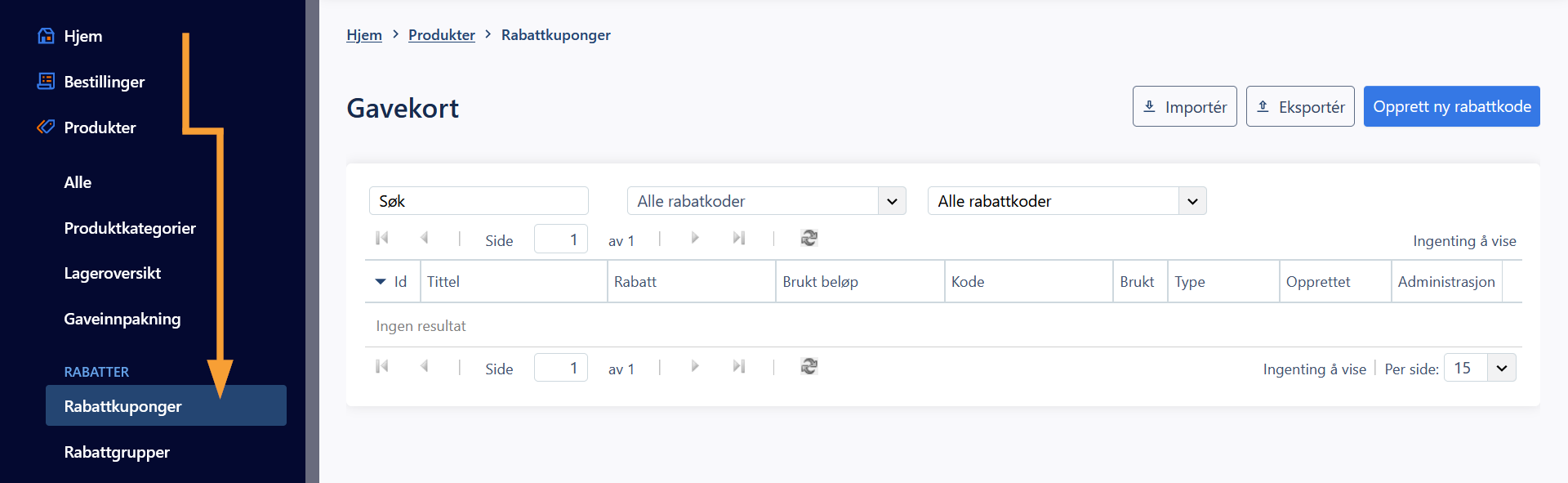
Task: Go to the next page using the top pager arrow
Action: (695, 238)
